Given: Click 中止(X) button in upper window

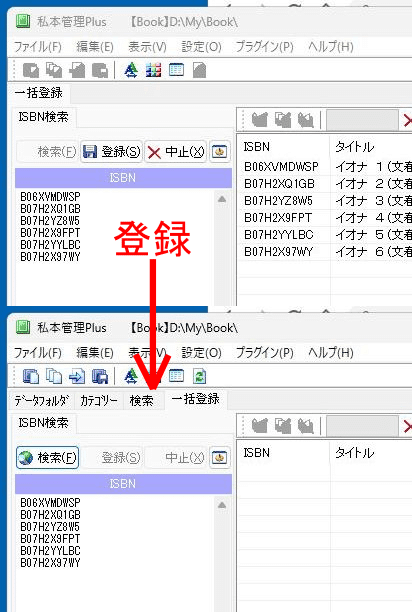Looking at the screenshot, I should [x=176, y=151].
